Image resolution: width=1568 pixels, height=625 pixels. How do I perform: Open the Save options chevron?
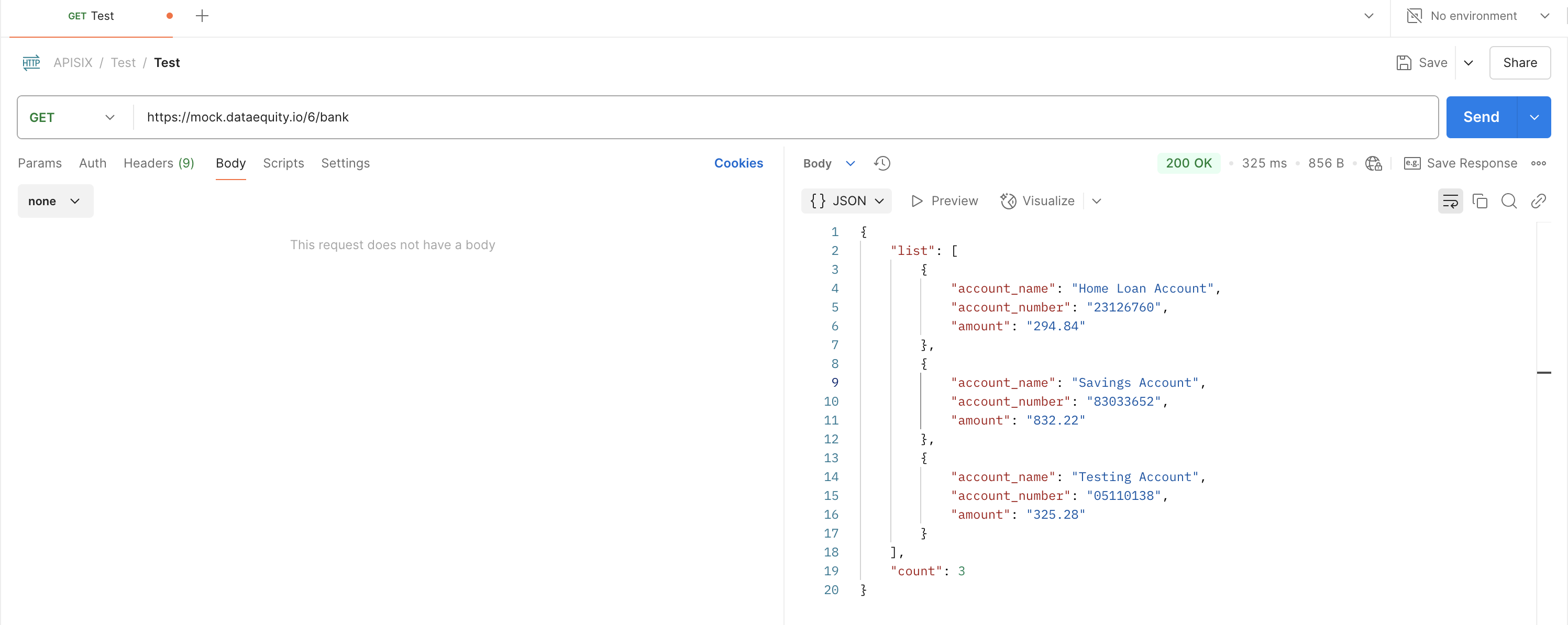pyautogui.click(x=1468, y=63)
